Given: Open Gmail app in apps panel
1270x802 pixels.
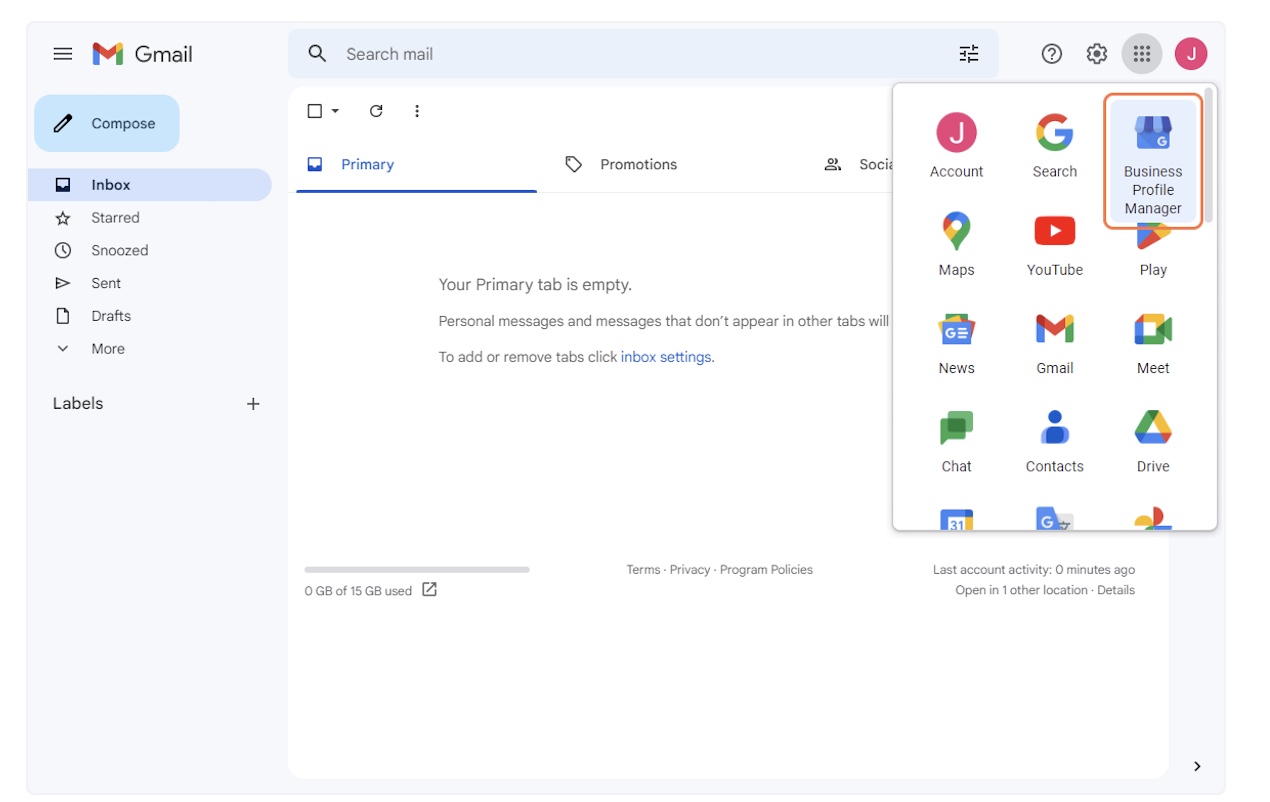Looking at the screenshot, I should [x=1055, y=342].
